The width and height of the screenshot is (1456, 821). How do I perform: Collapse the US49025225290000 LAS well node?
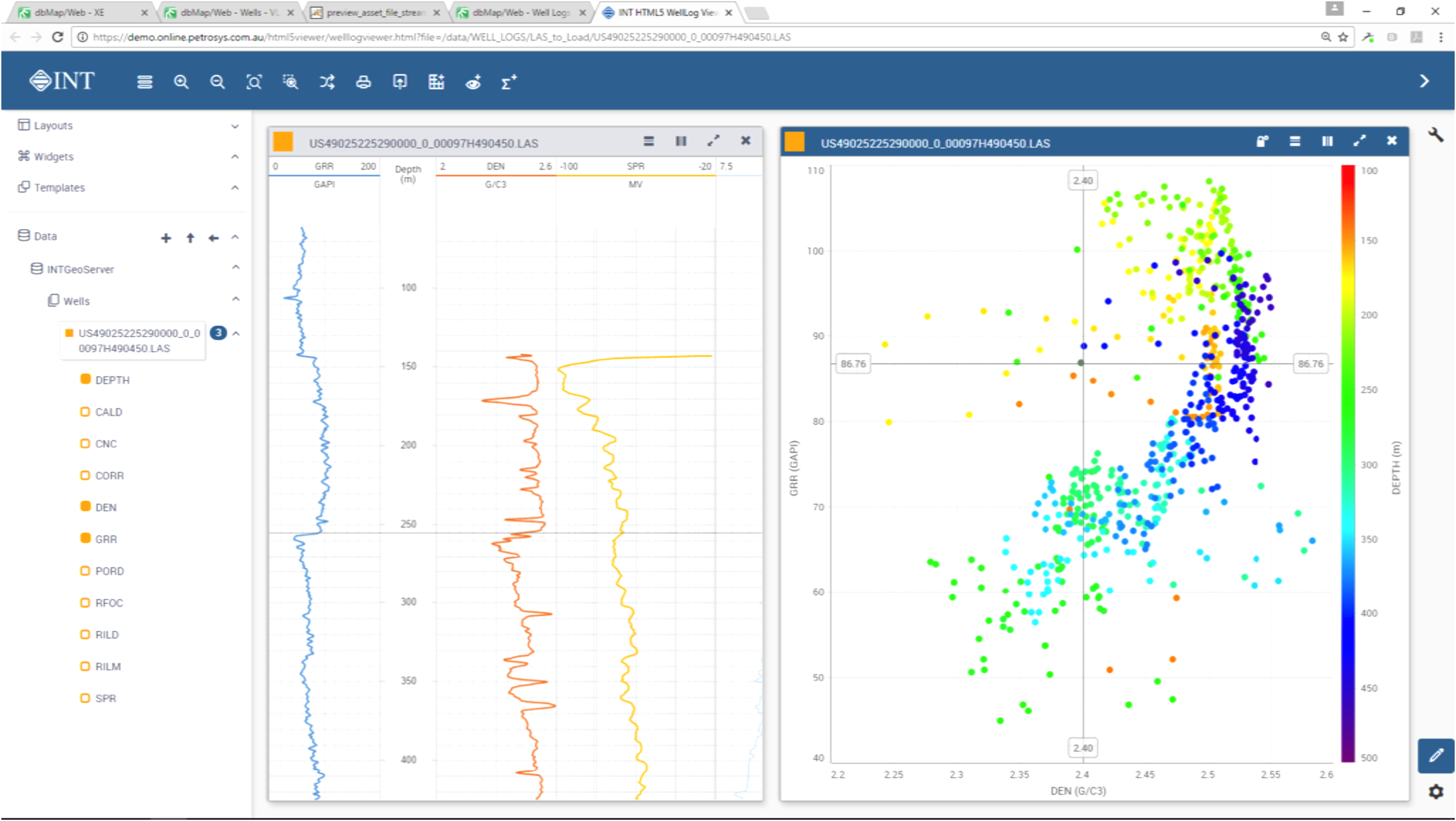pos(236,333)
